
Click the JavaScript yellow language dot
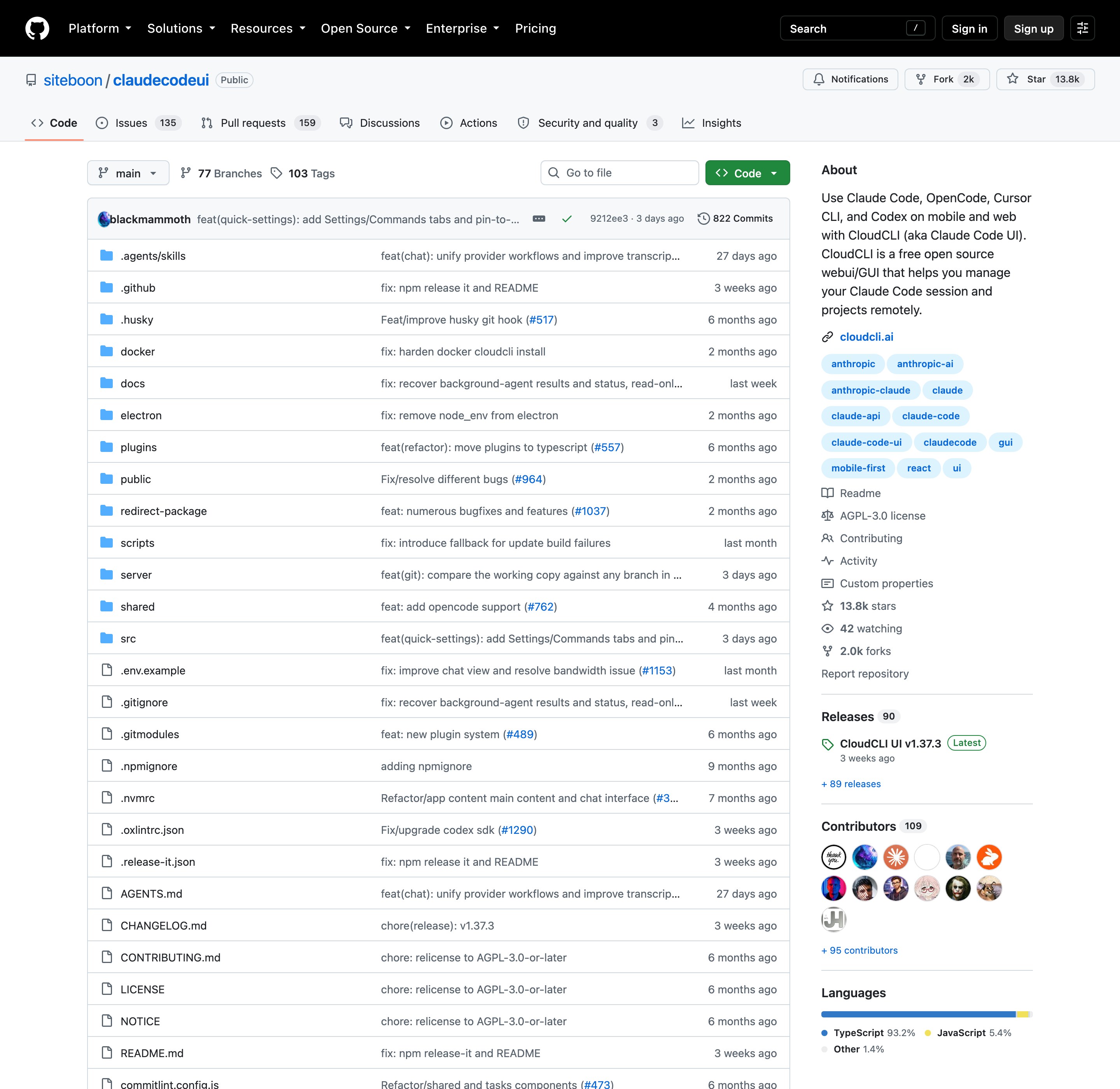pos(928,1033)
